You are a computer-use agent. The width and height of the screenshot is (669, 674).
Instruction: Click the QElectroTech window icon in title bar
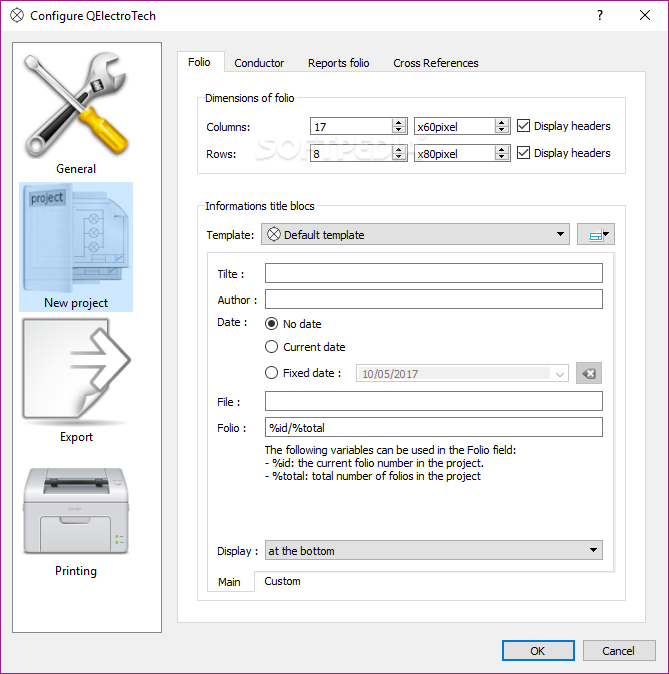click(17, 15)
